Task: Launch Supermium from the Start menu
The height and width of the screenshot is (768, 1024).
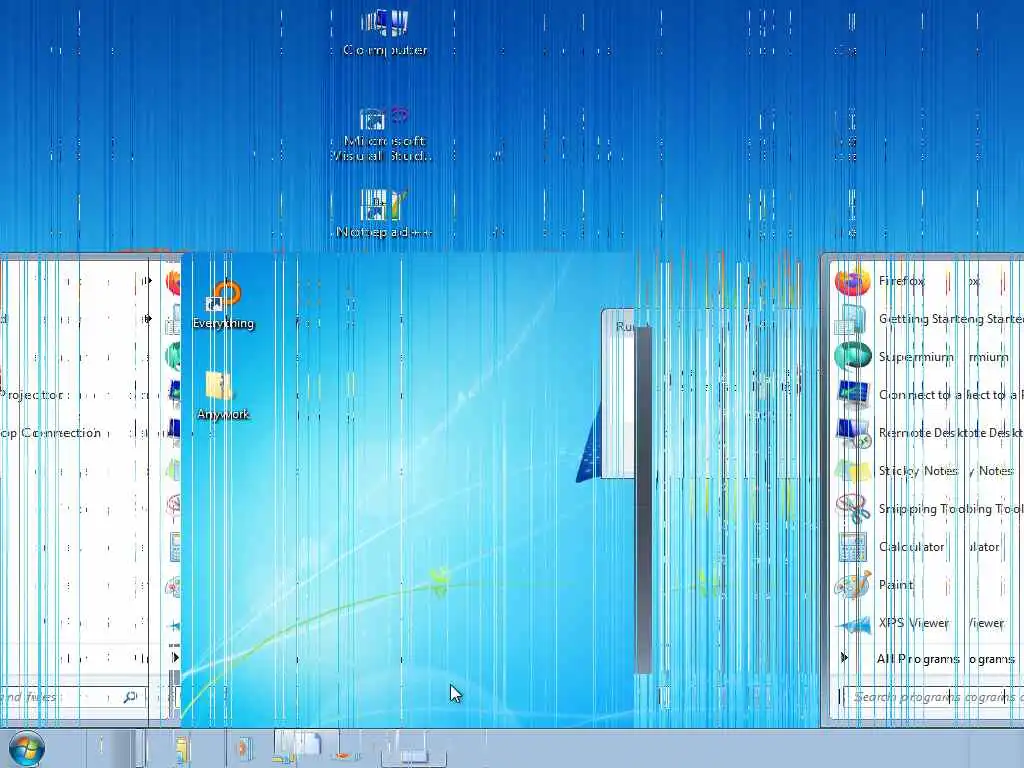Action: [x=927, y=357]
